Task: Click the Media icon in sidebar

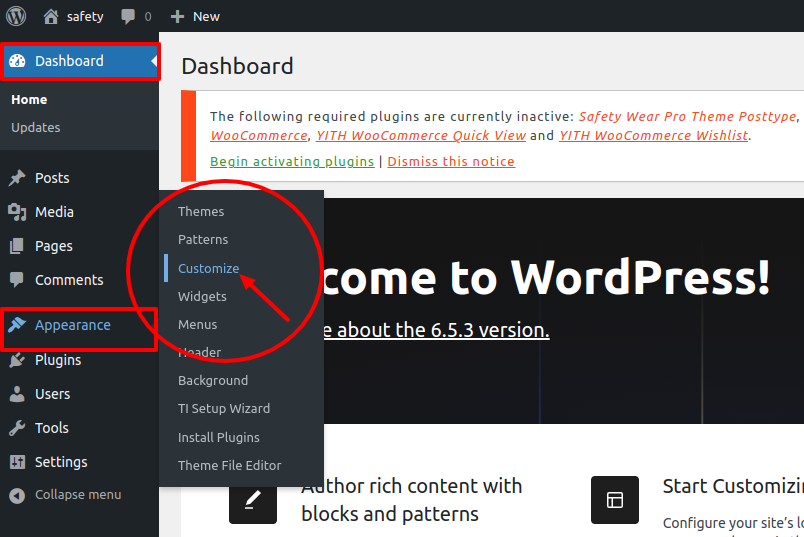Action: [x=17, y=212]
